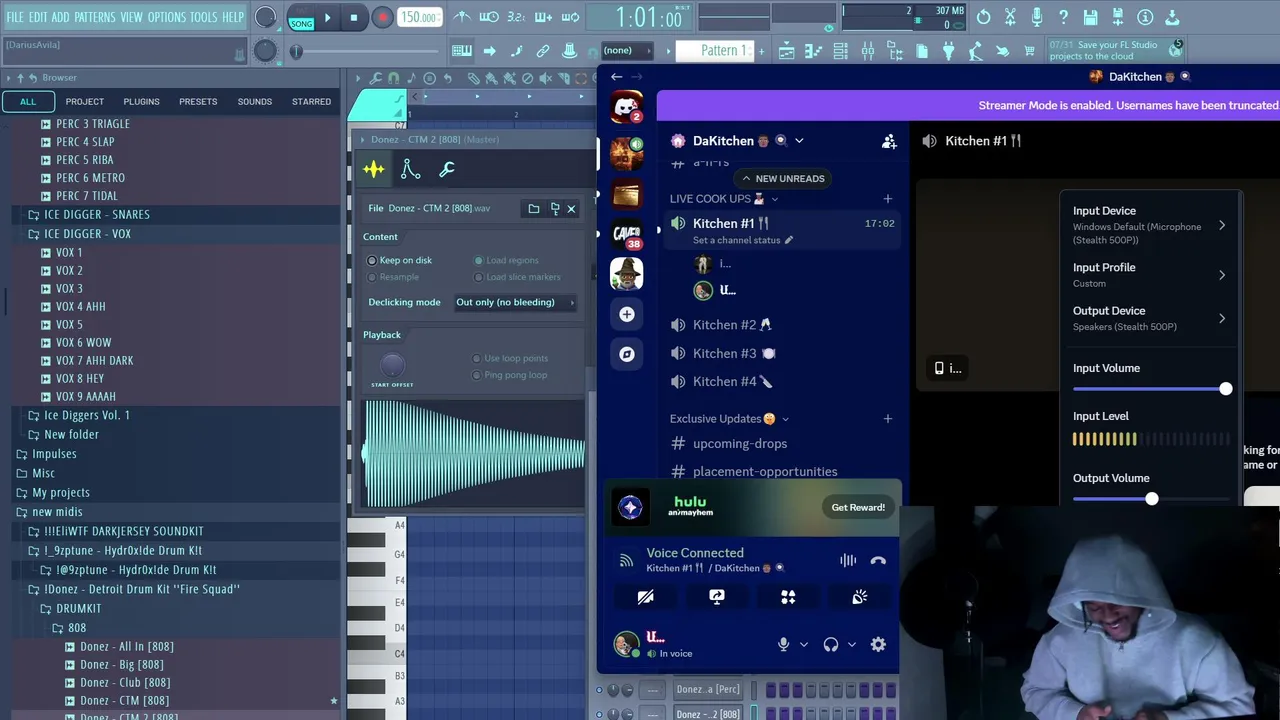
Task: Open sample file browse folder icon
Action: click(534, 208)
